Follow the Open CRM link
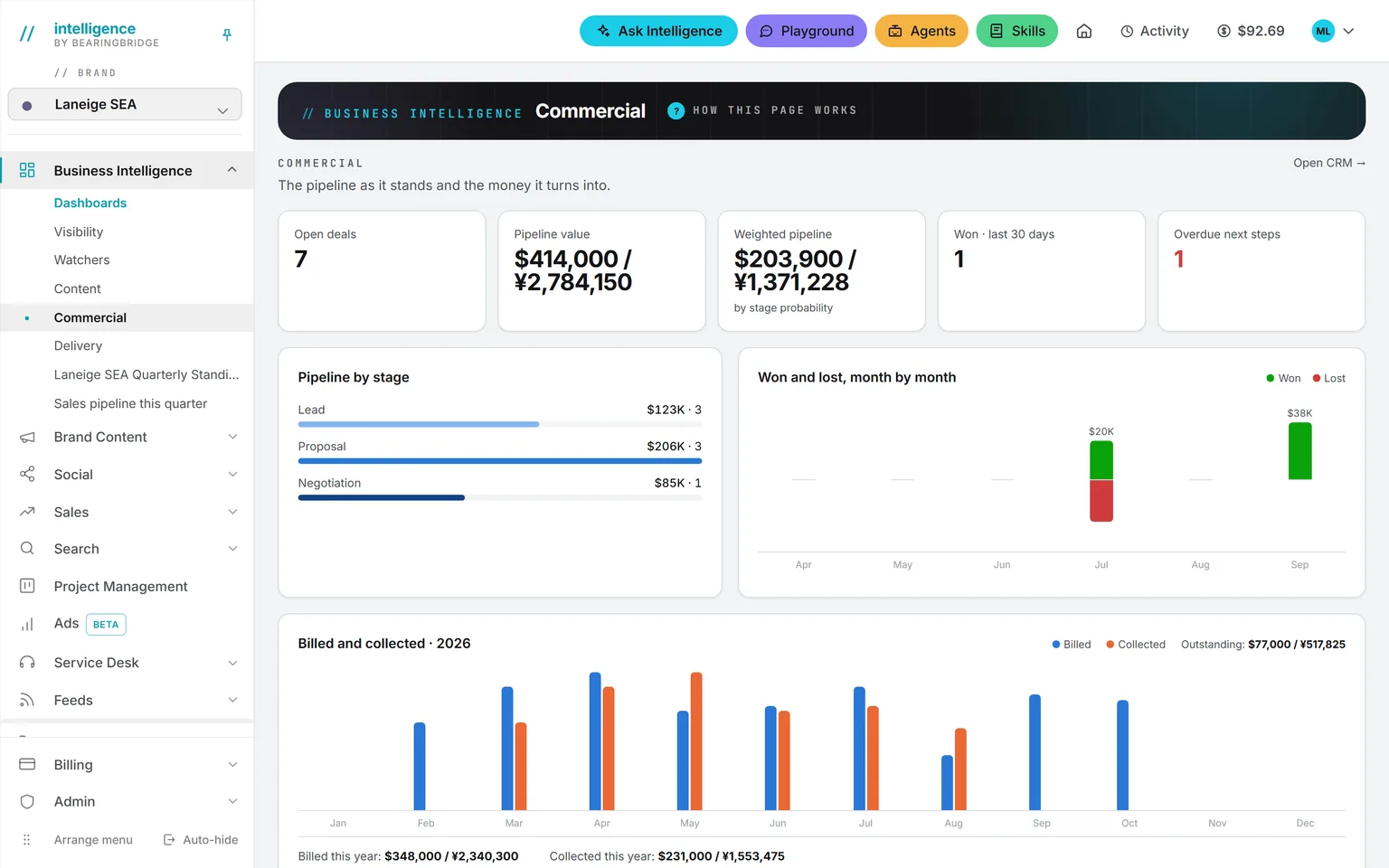Screen dimensions: 1389x868 point(1329,163)
